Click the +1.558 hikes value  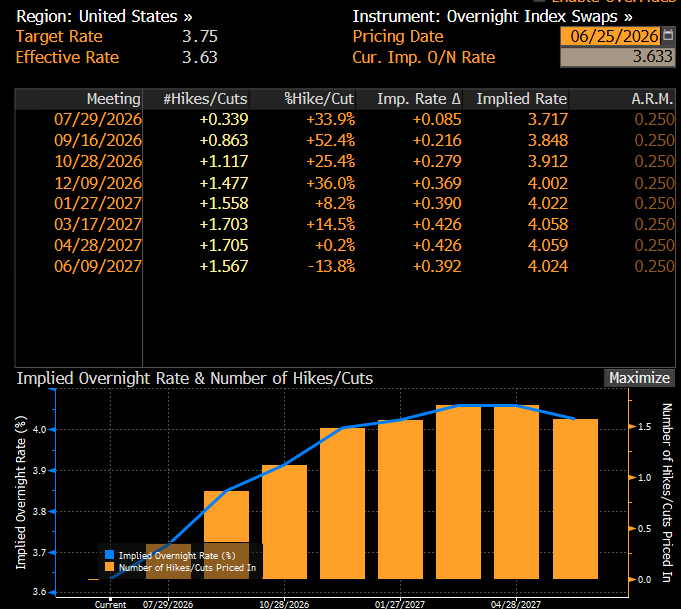coord(224,203)
